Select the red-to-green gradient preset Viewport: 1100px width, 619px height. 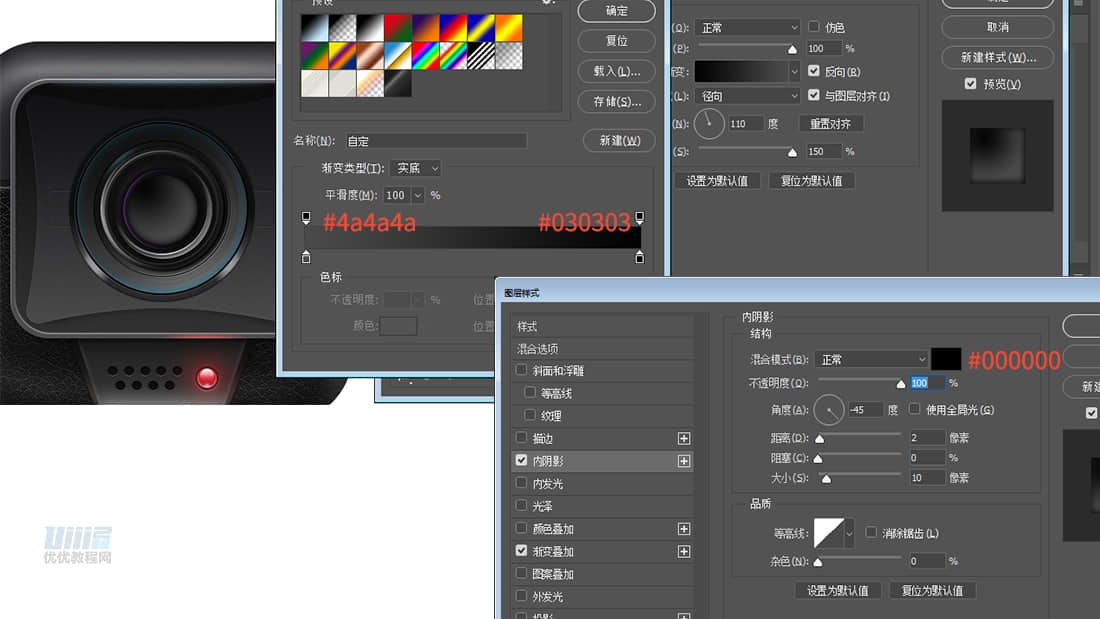click(398, 28)
